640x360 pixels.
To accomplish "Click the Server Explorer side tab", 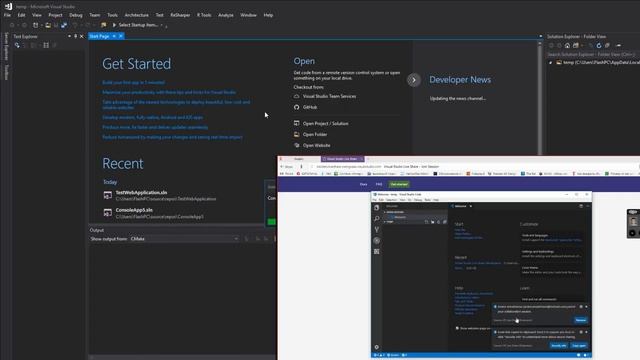I will click(6, 46).
